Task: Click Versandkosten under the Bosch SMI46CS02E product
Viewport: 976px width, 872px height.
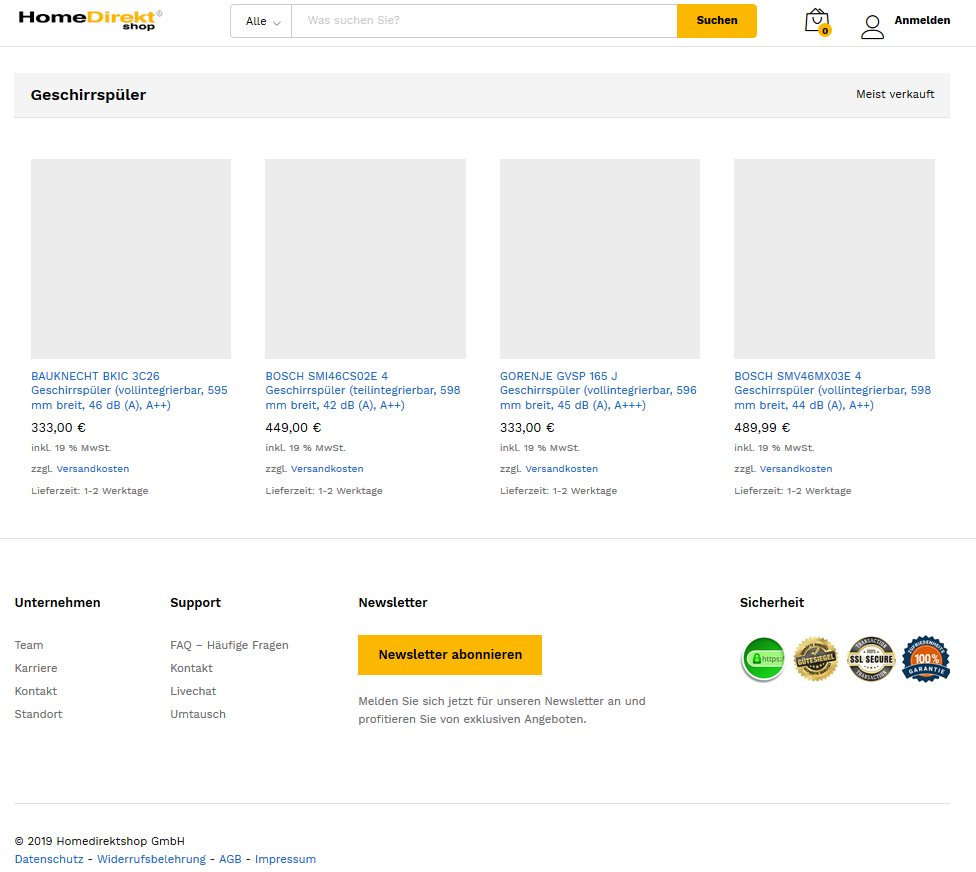Action: [327, 469]
